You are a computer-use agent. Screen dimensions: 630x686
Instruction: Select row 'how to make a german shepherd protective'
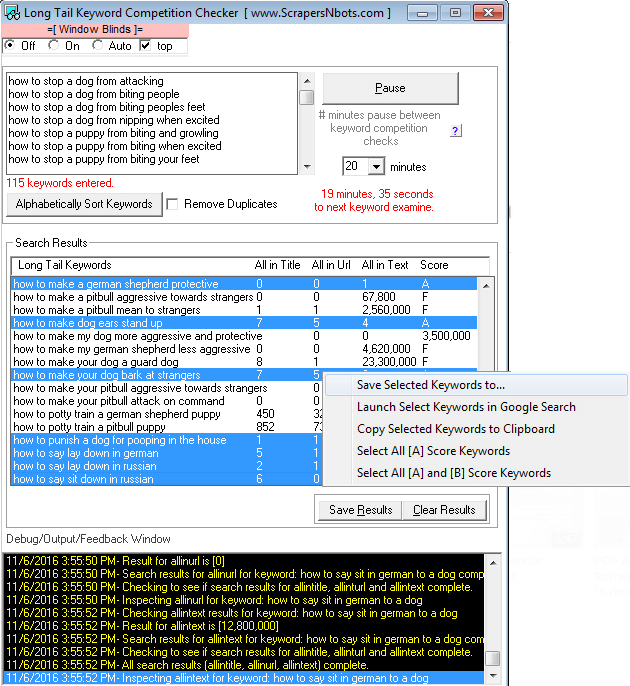tap(244, 284)
